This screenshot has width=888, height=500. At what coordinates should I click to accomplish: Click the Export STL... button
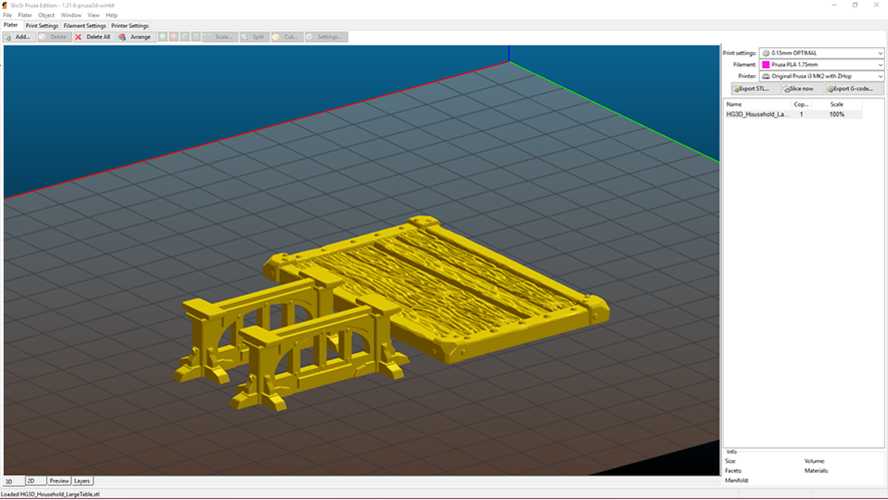(755, 88)
